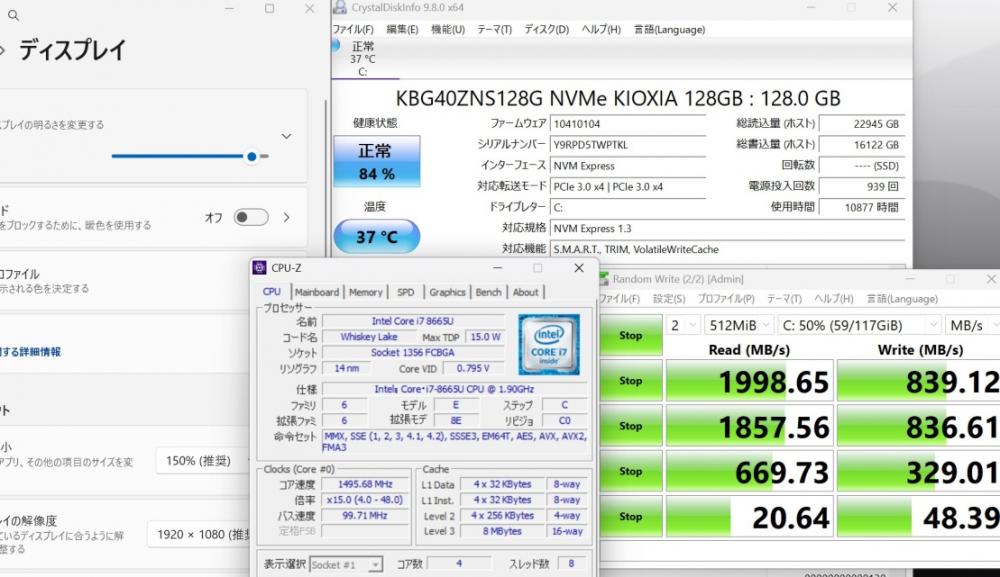The height and width of the screenshot is (577, 1000).
Task: Click the interface field NVM Express
Action: point(628,166)
